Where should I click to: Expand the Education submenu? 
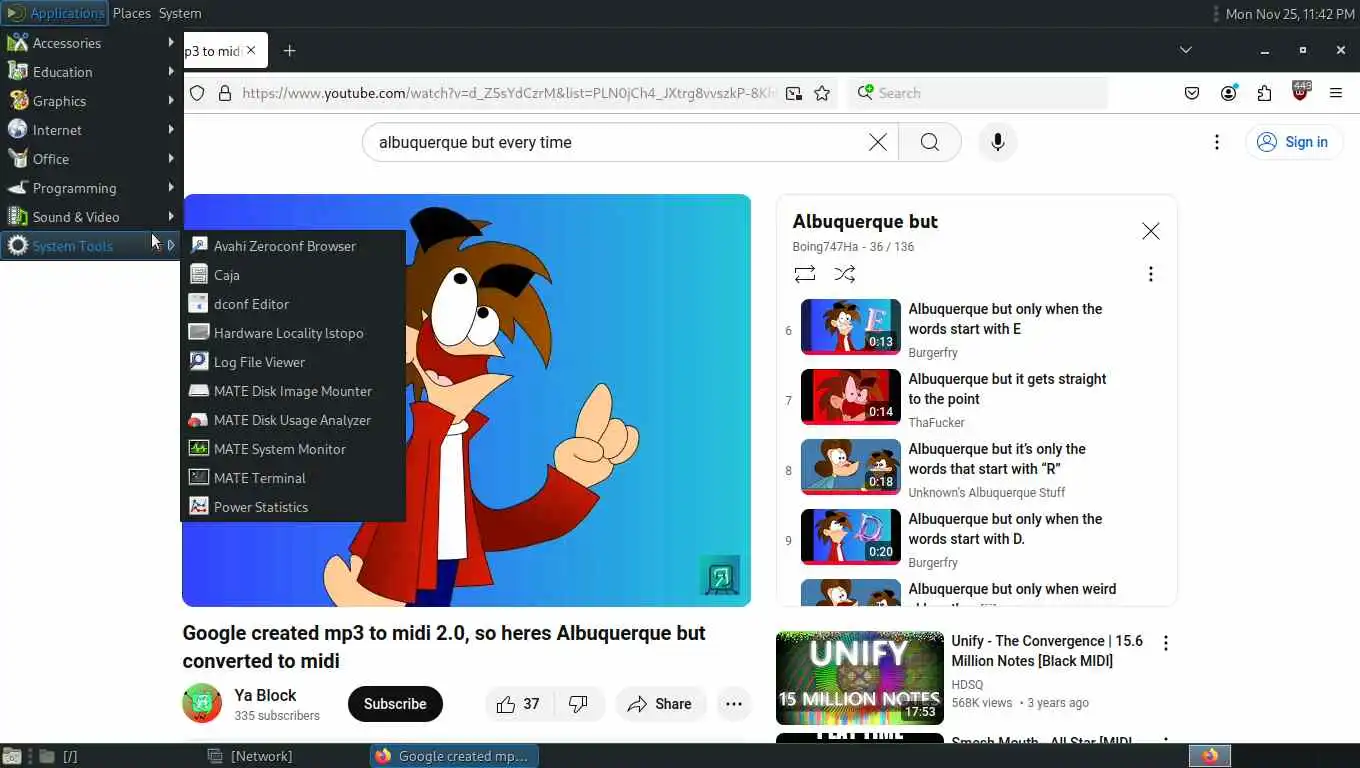coord(91,72)
